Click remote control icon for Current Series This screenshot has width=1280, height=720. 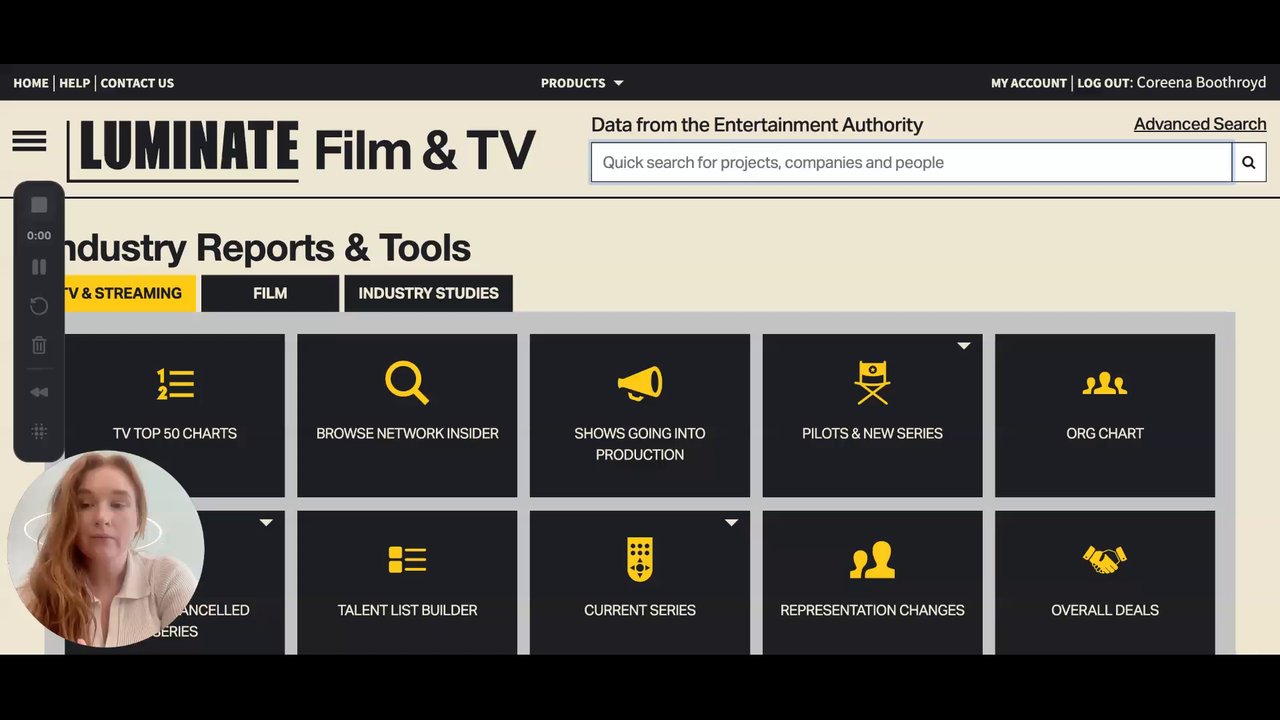pos(640,559)
